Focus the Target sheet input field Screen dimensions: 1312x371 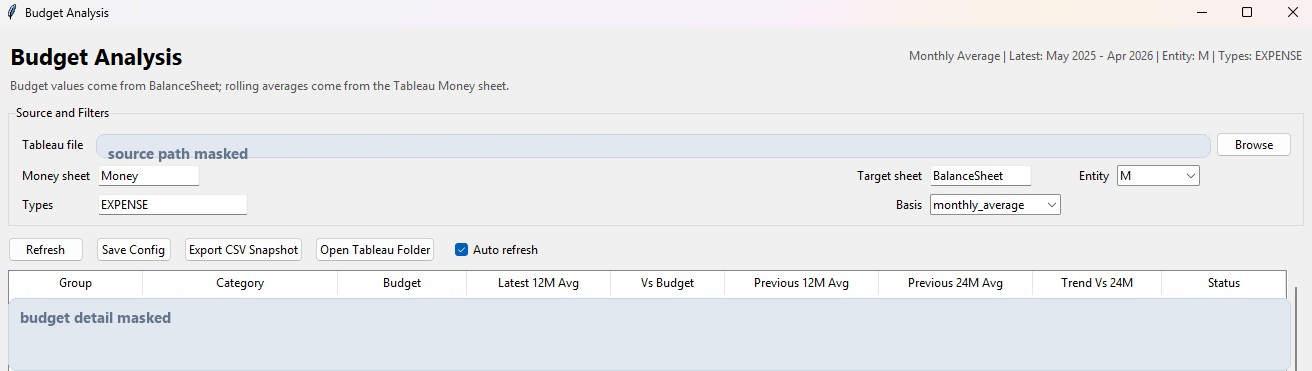tap(980, 176)
